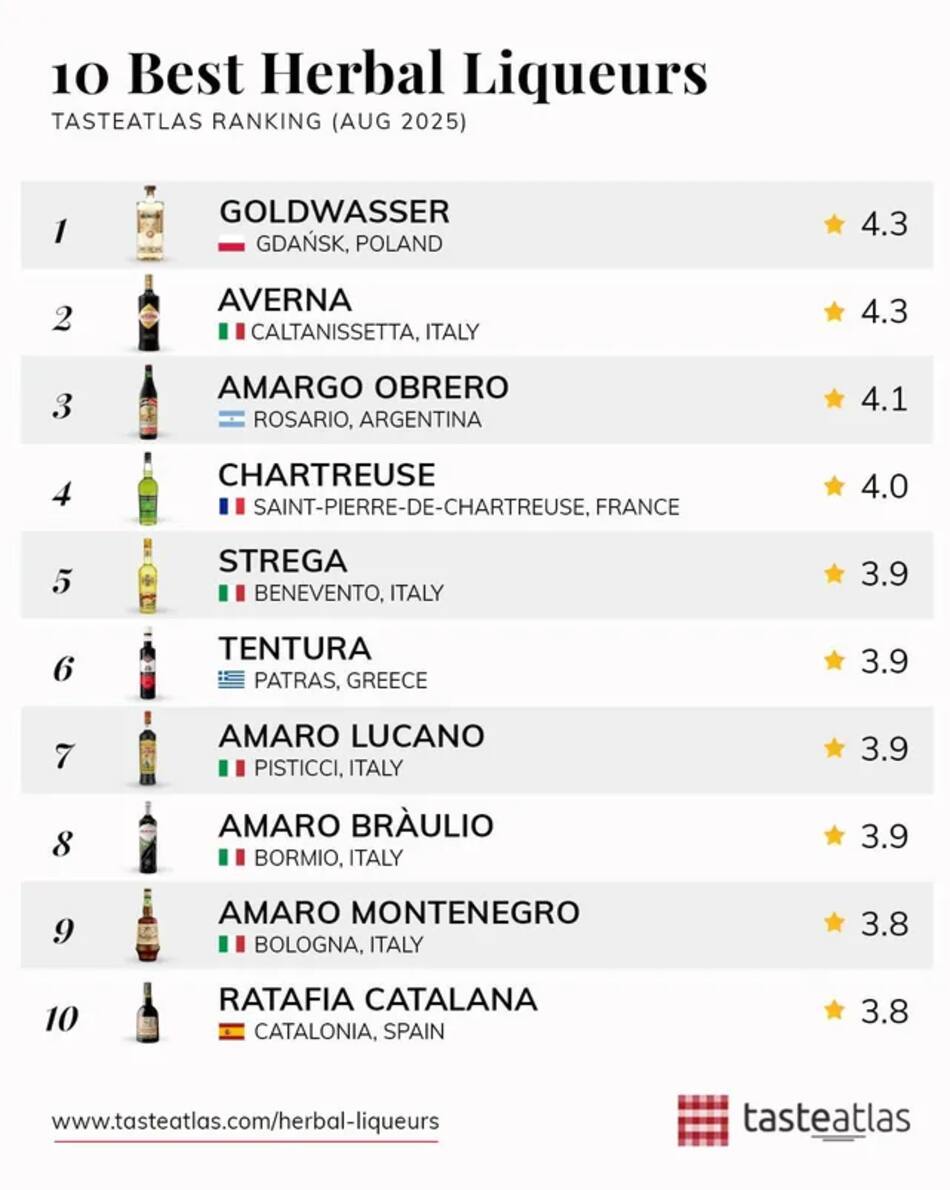The height and width of the screenshot is (1190, 950).
Task: Click the Spain flag beside Catalonia
Action: coord(231,1031)
